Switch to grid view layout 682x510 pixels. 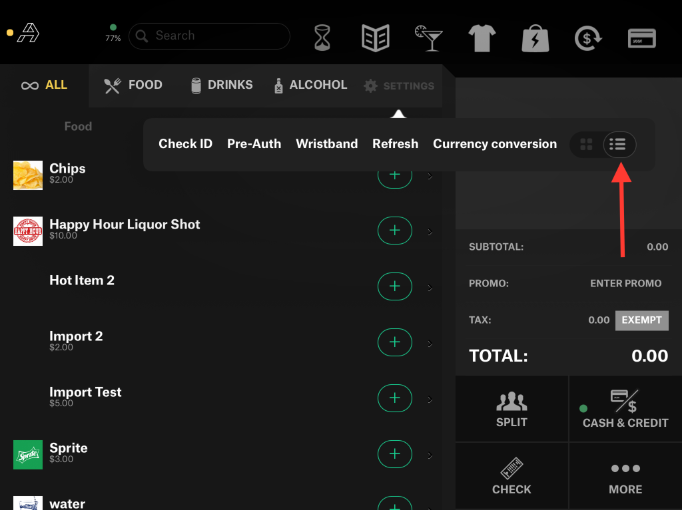point(586,145)
